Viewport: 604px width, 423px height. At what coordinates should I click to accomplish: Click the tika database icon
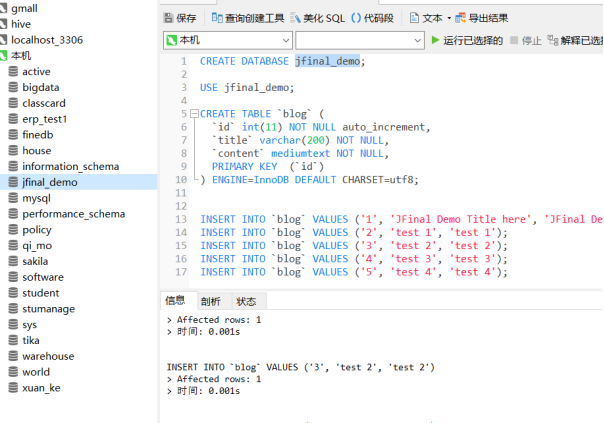click(x=13, y=340)
